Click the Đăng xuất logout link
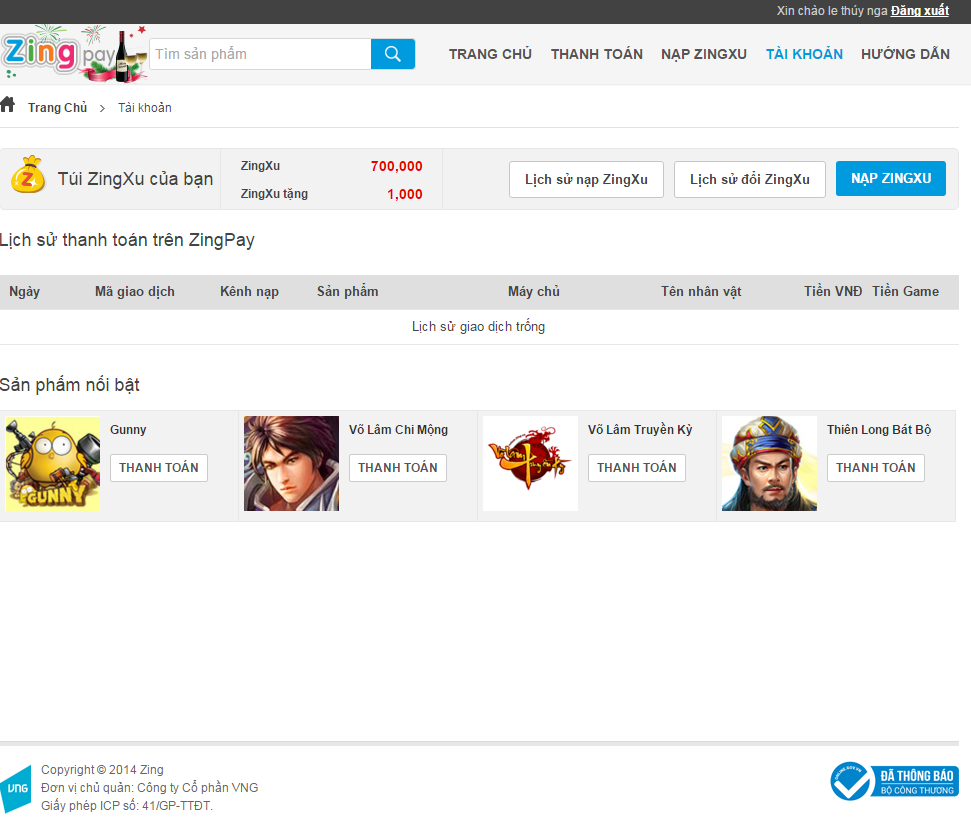 920,11
